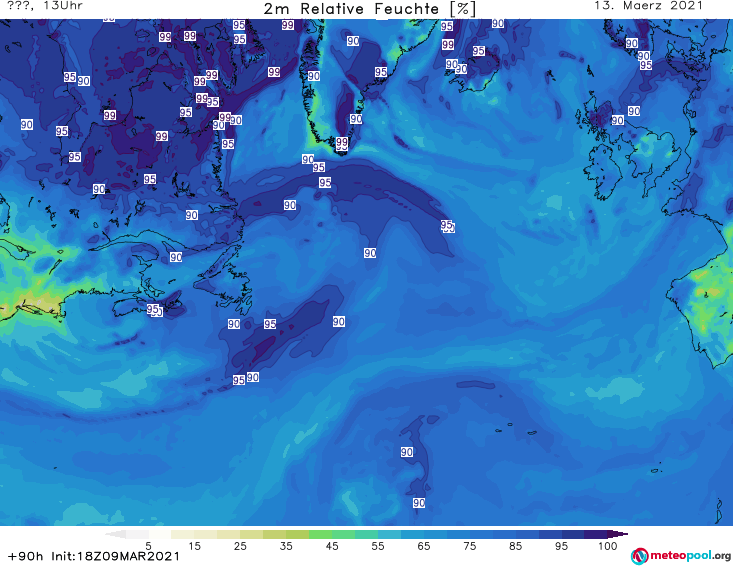The width and height of the screenshot is (733, 566).
Task: Click the 90 contour label over Scotland
Action: click(x=618, y=120)
